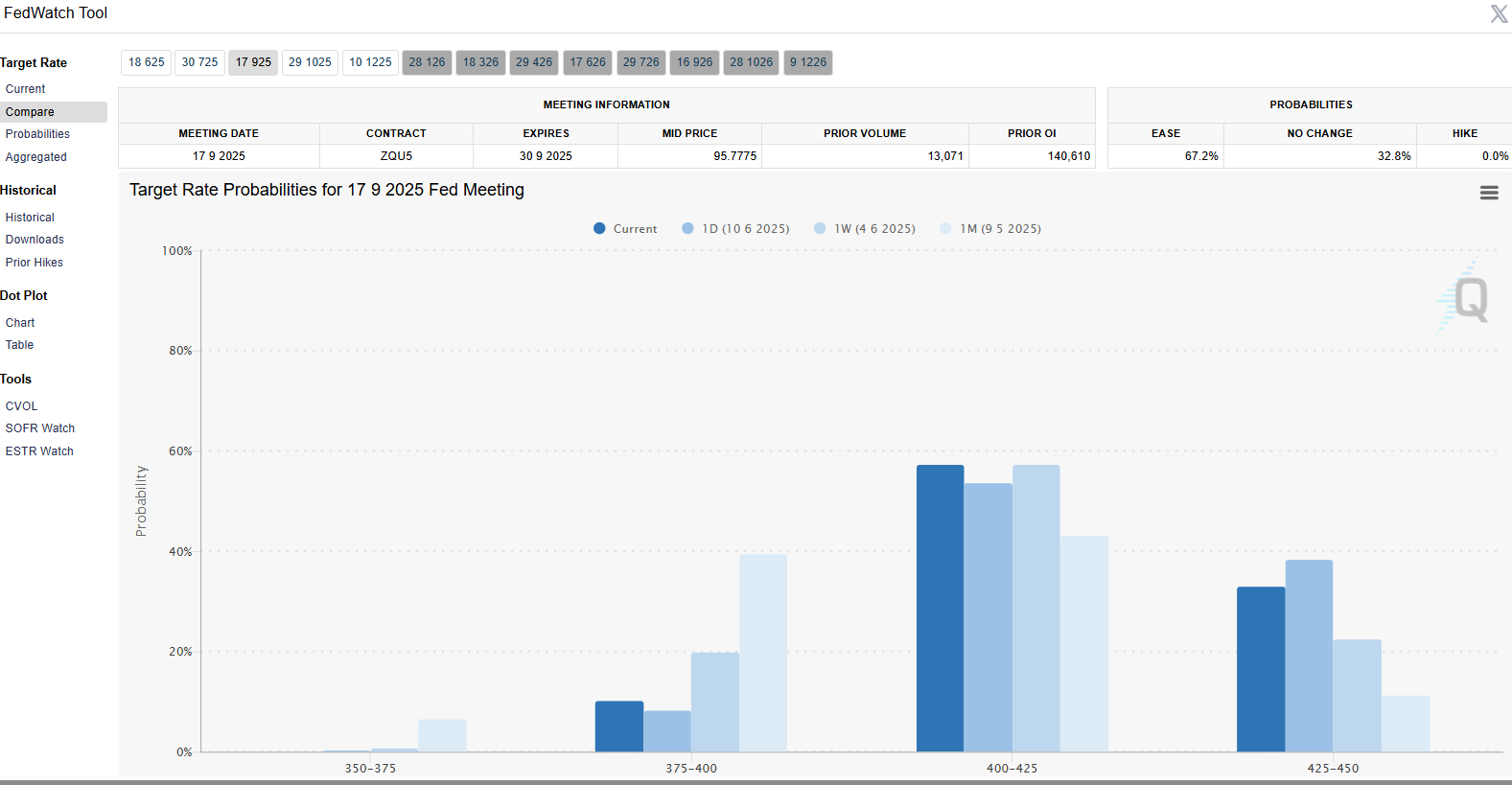
Task: Toggle the Current series in chart legend
Action: (625, 229)
